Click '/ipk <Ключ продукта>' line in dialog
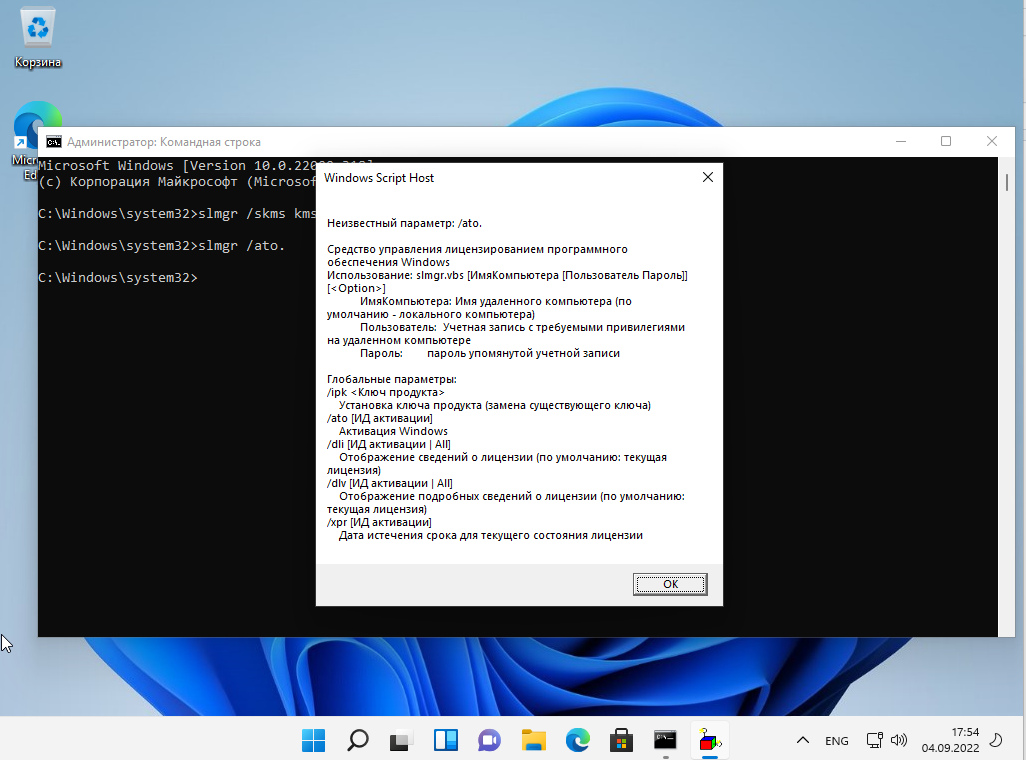 coord(385,392)
